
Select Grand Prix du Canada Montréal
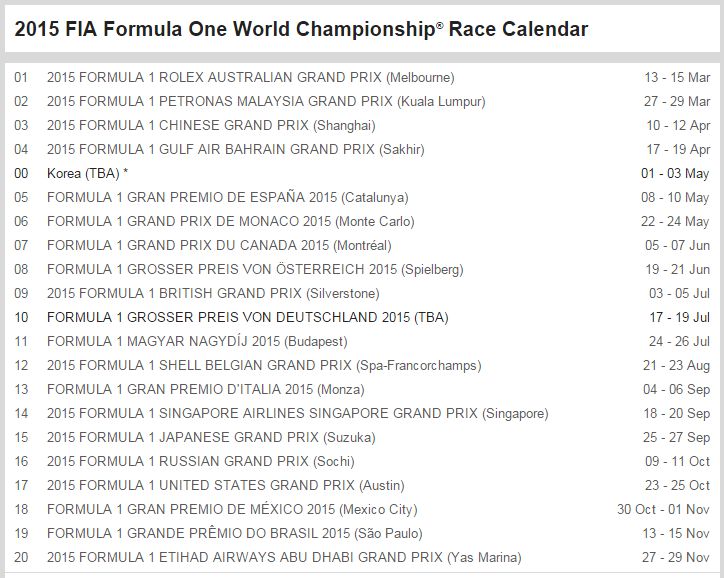tap(218, 245)
